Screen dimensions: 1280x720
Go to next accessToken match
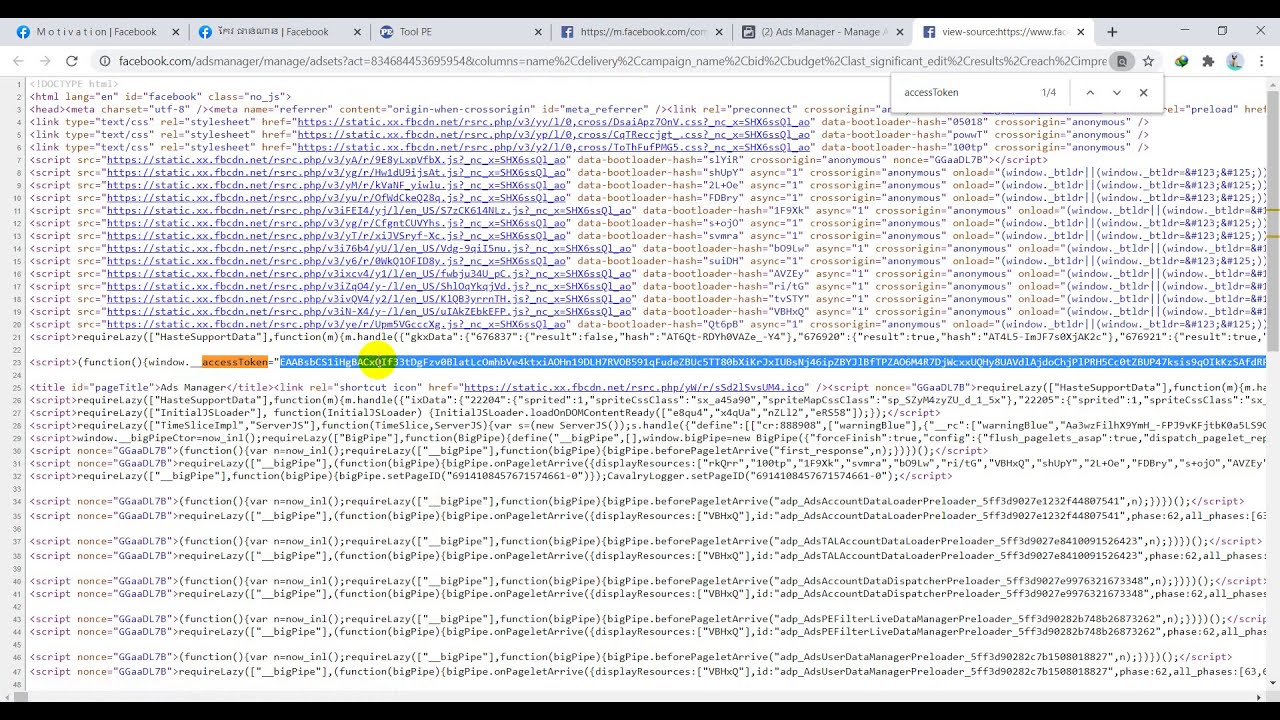tap(1117, 92)
